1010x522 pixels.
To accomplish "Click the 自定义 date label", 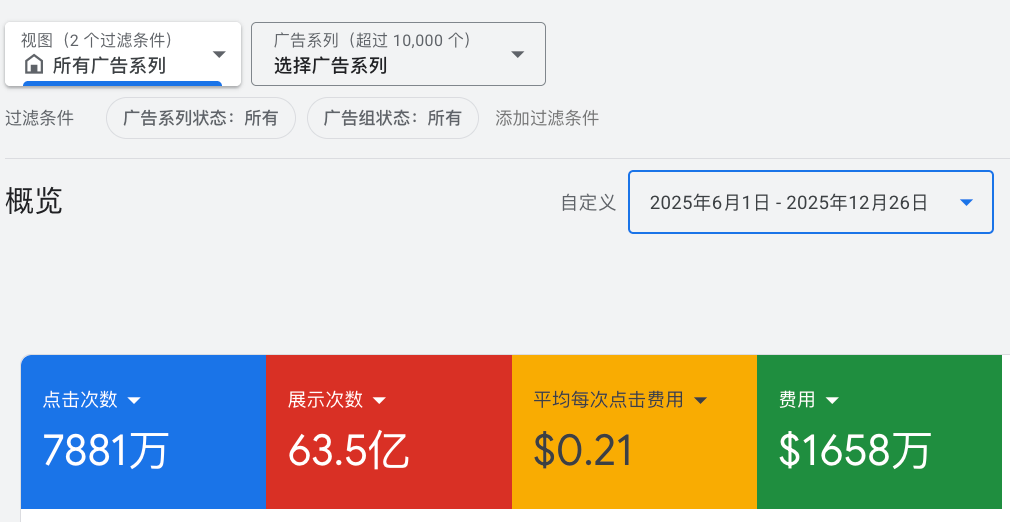I will click(588, 203).
